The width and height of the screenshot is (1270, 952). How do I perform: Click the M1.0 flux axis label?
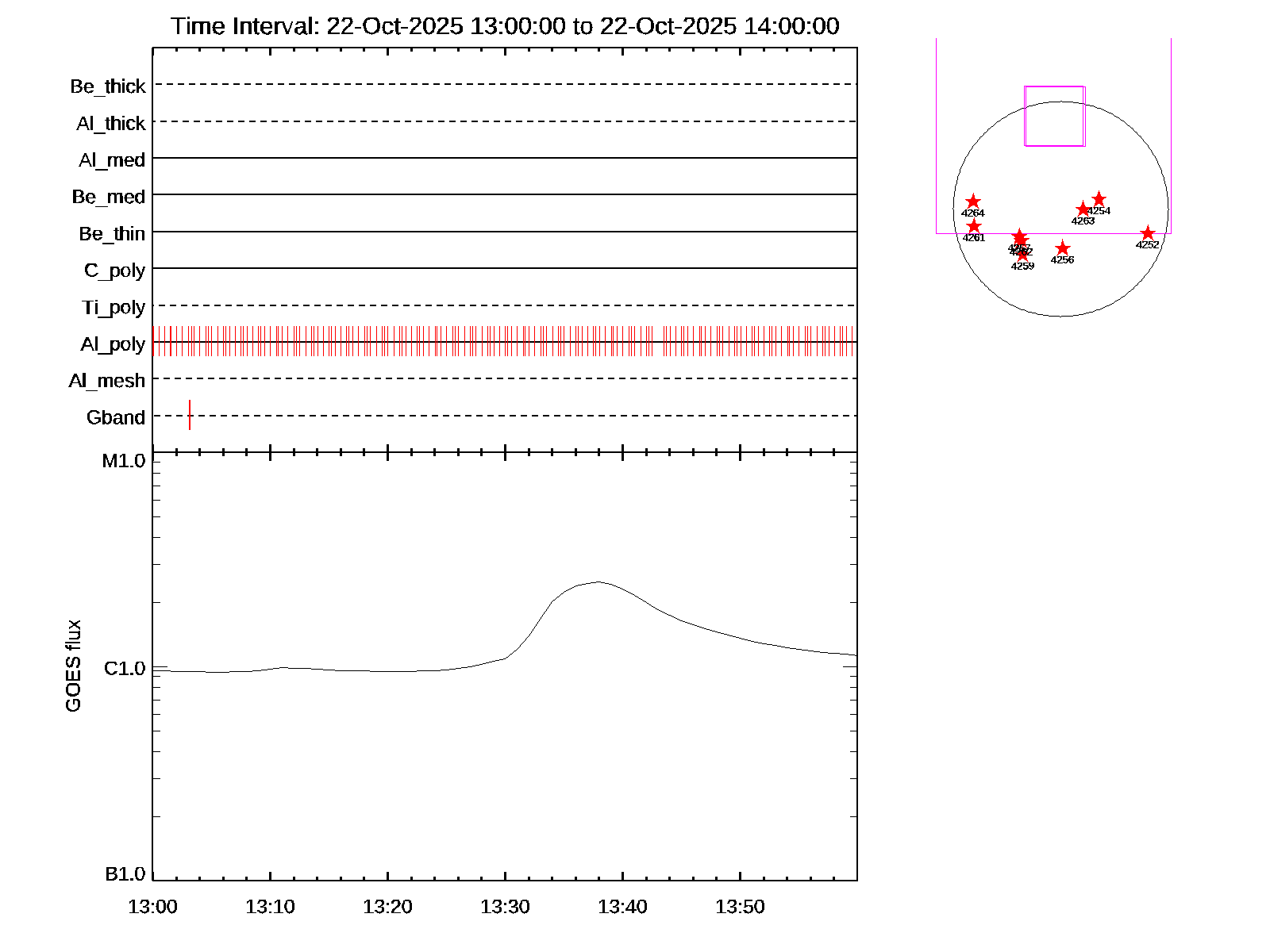[124, 461]
